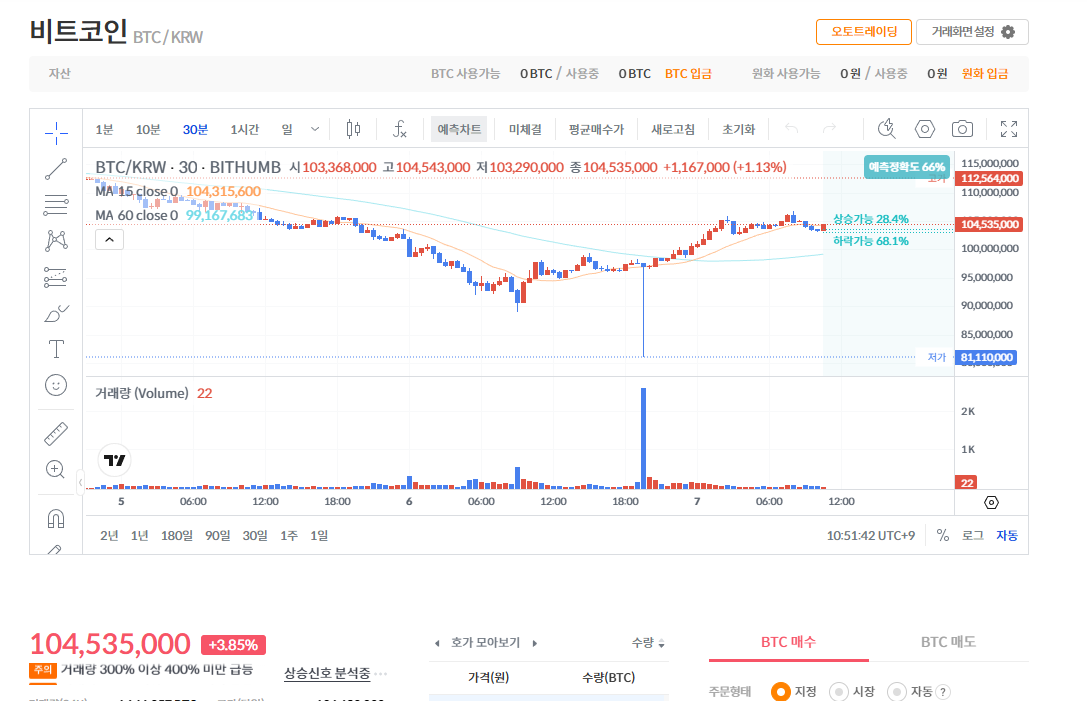Select the horizontal lines tool

click(x=56, y=205)
